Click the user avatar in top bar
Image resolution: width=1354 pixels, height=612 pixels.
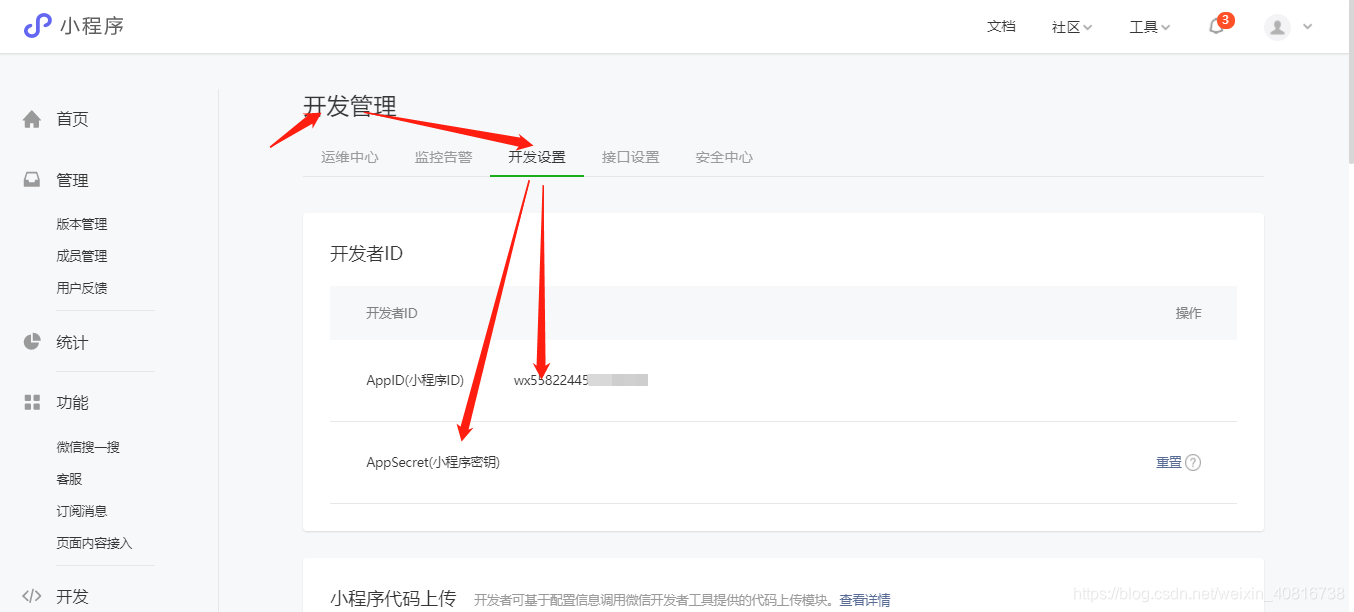tap(1276, 27)
